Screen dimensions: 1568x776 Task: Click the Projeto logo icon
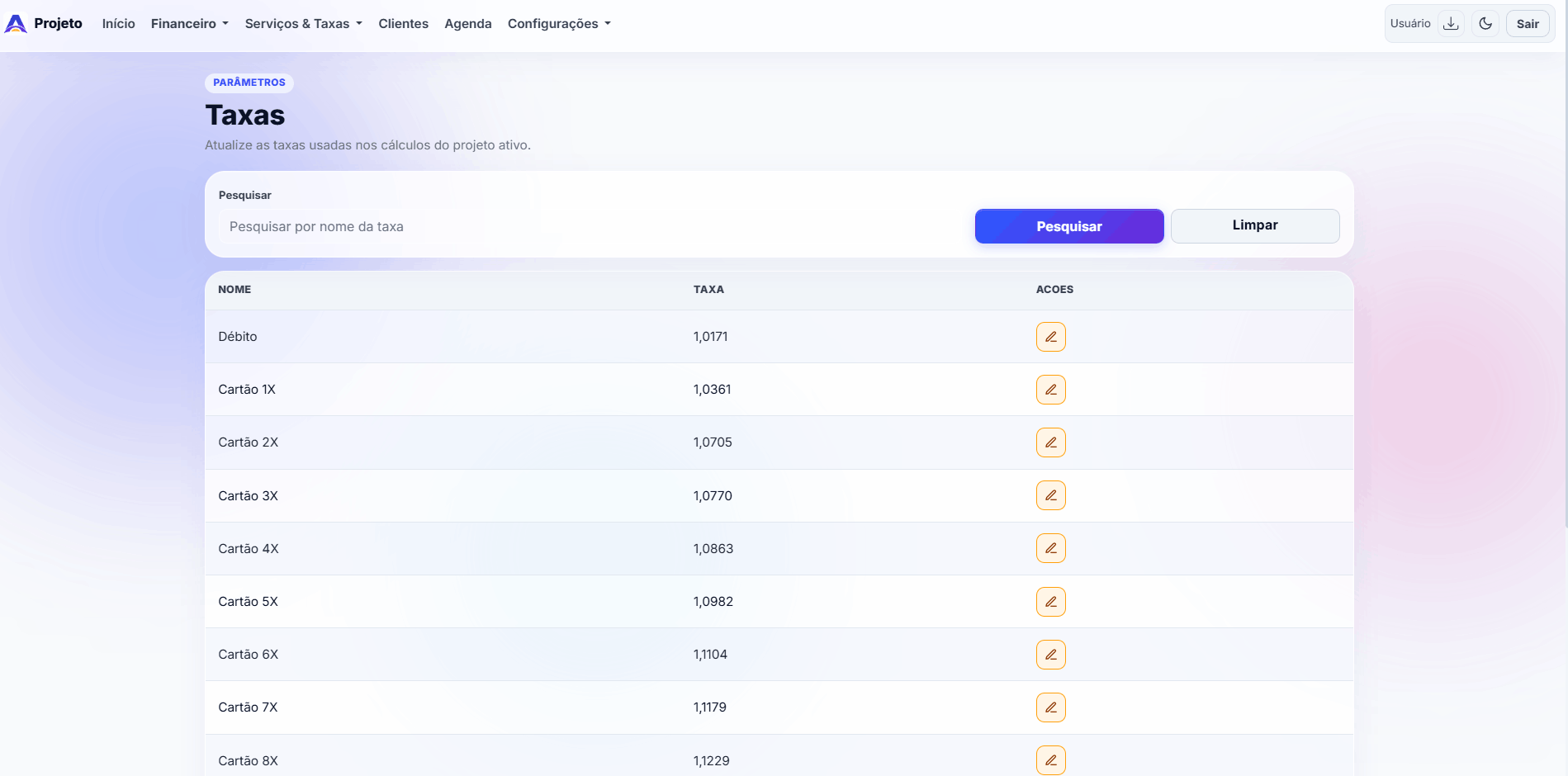tap(16, 24)
